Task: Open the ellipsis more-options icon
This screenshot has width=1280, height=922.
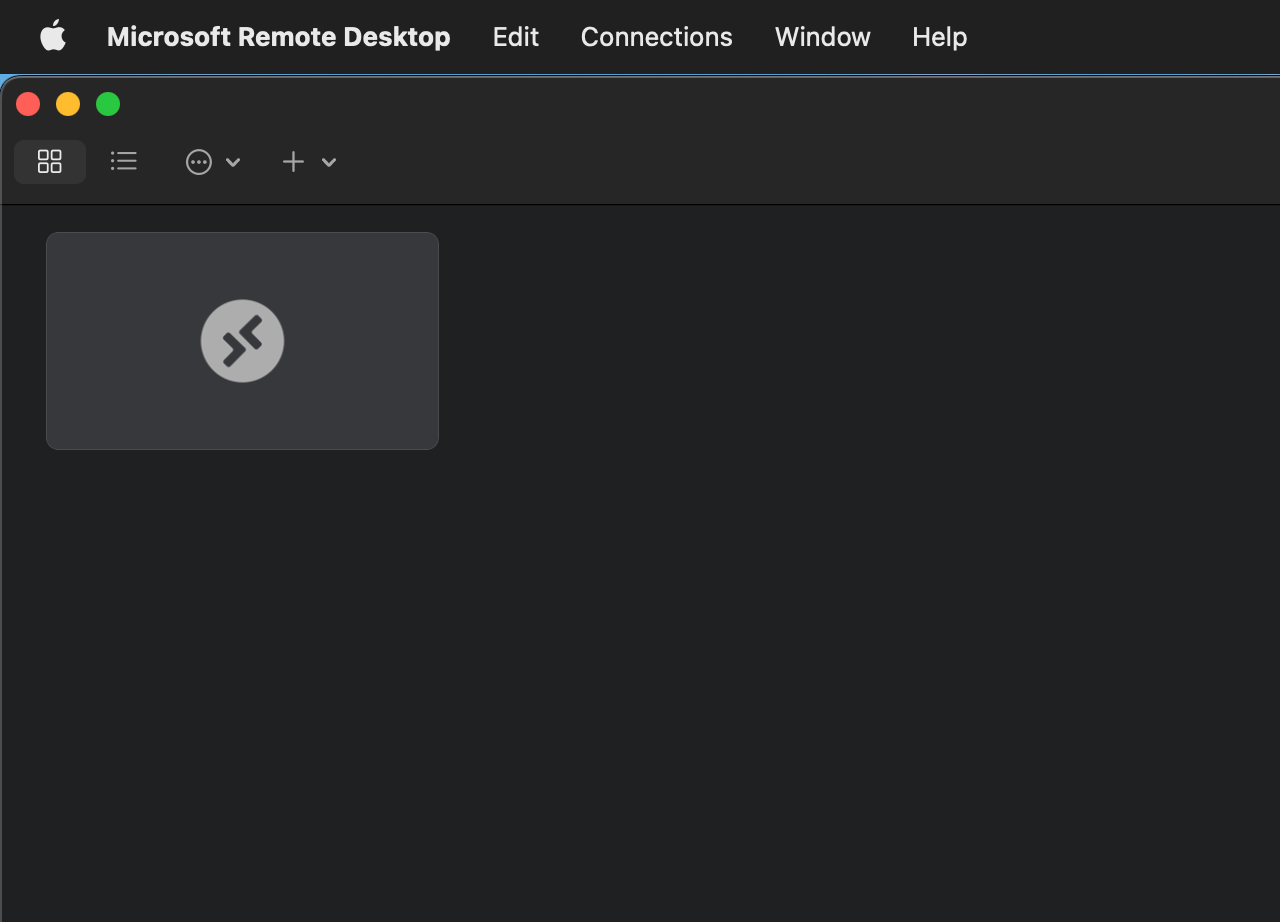Action: point(199,161)
